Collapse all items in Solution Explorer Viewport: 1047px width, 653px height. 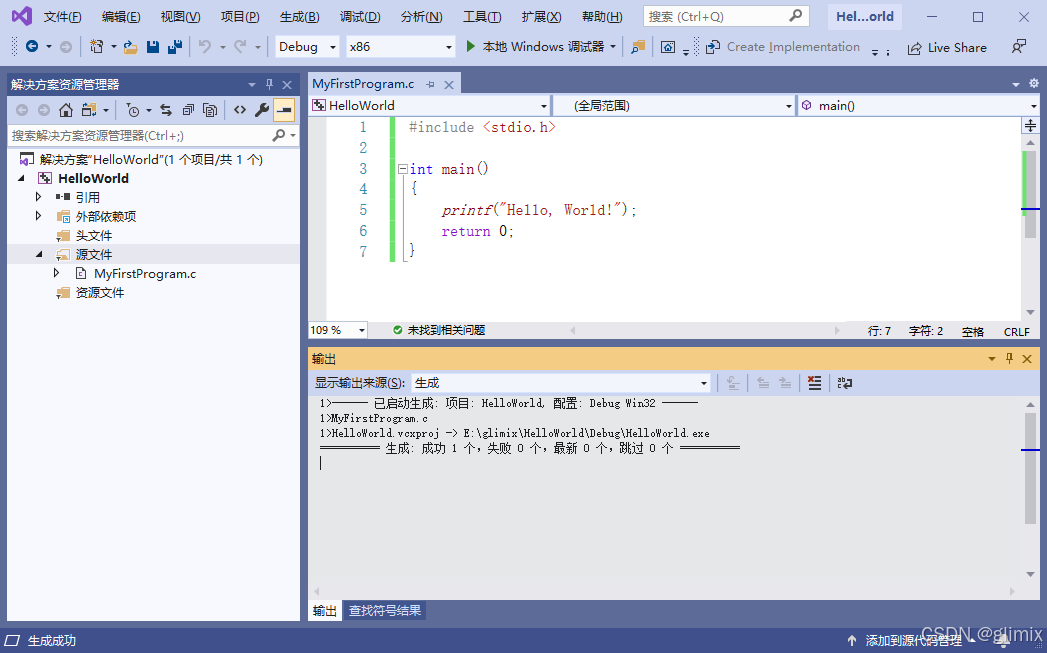tap(188, 110)
